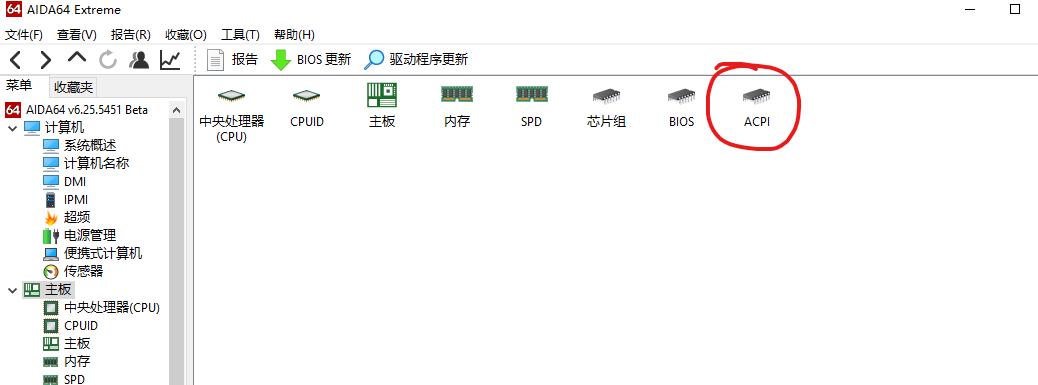Open the 报告 report toolbar button
The image size is (1038, 385).
[232, 60]
